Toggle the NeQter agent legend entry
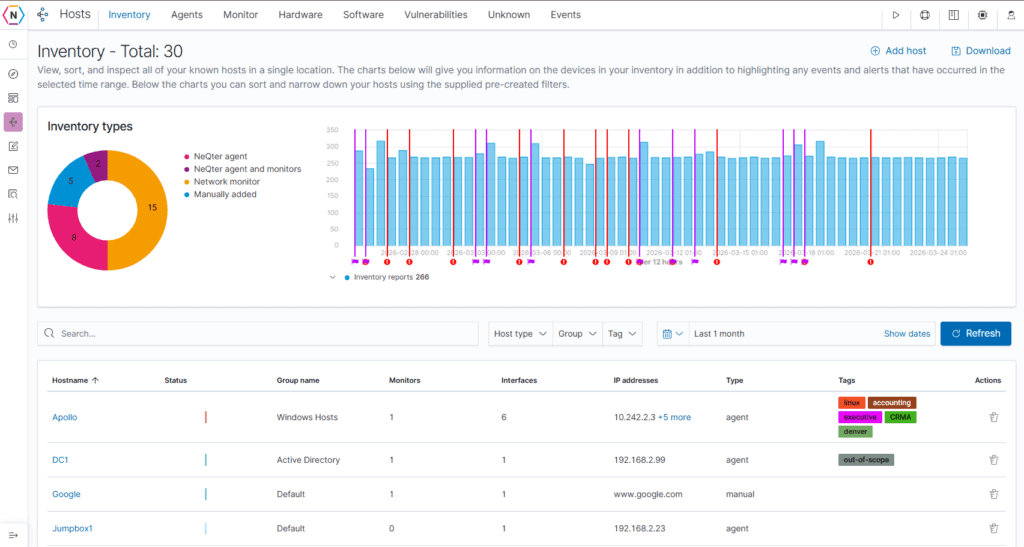1024x547 pixels. pyautogui.click(x=219, y=156)
